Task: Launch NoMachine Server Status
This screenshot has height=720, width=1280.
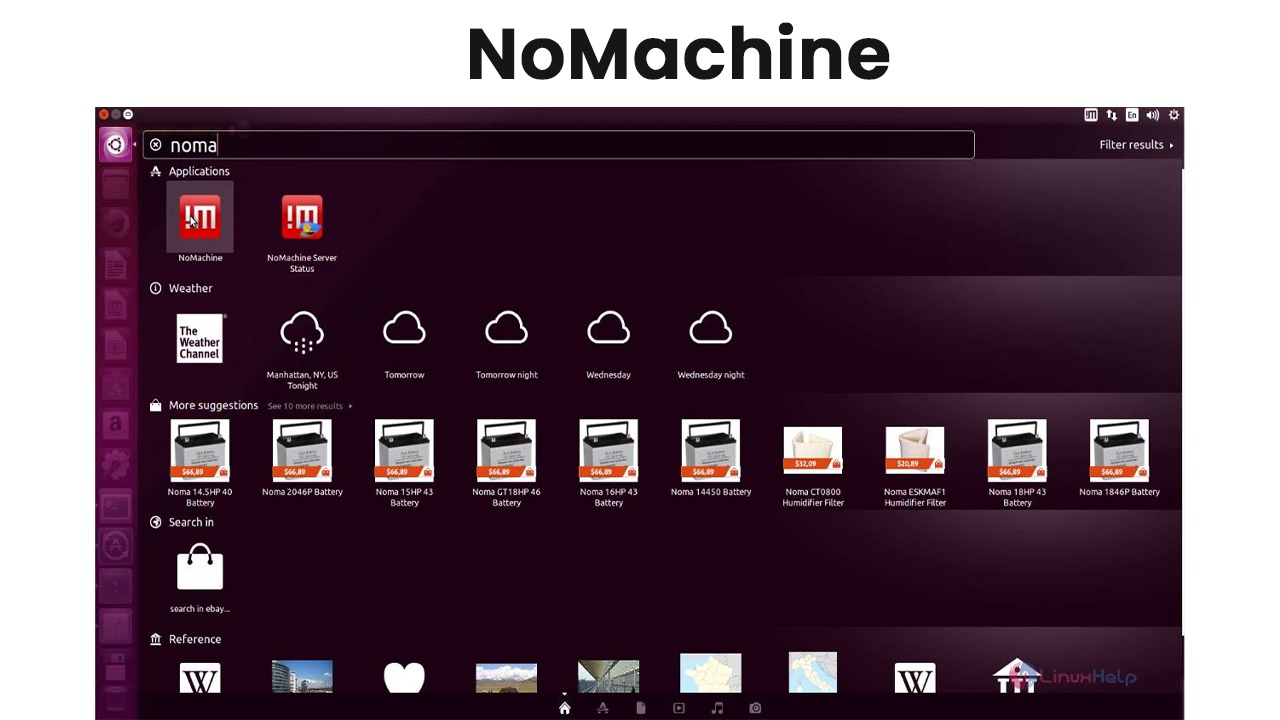Action: (302, 217)
